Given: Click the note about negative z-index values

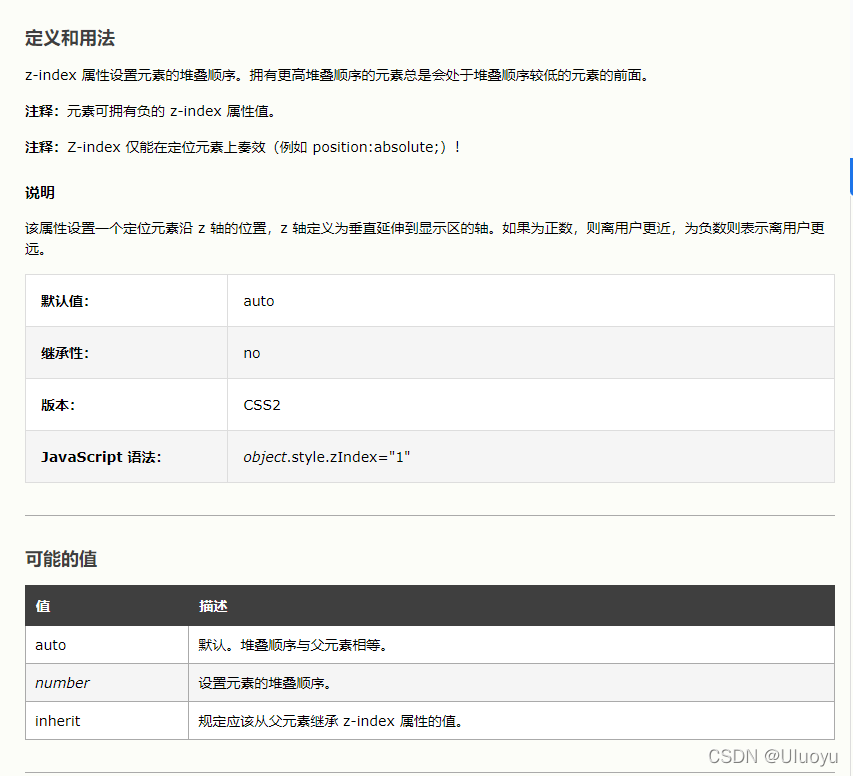Looking at the screenshot, I should click(151, 111).
